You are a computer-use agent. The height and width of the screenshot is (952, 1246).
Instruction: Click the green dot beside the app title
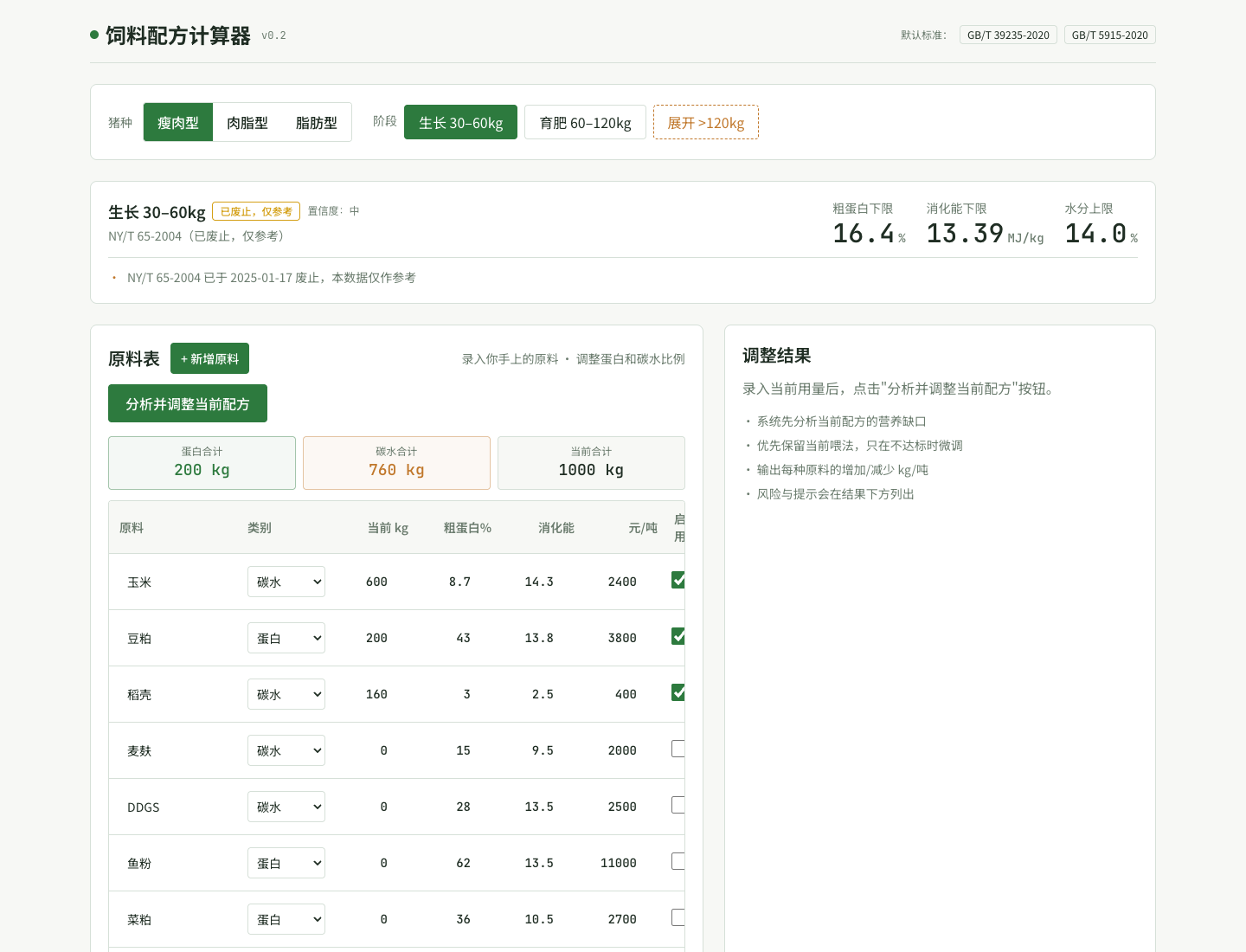pyautogui.click(x=94, y=35)
